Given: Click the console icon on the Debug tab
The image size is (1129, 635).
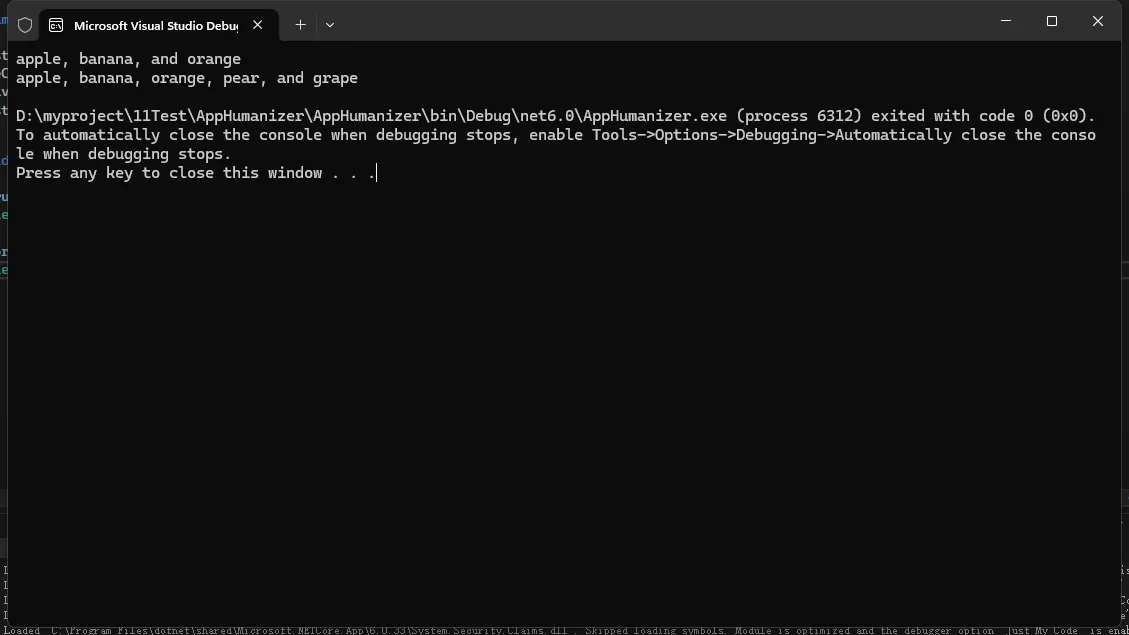Looking at the screenshot, I should 56,25.
